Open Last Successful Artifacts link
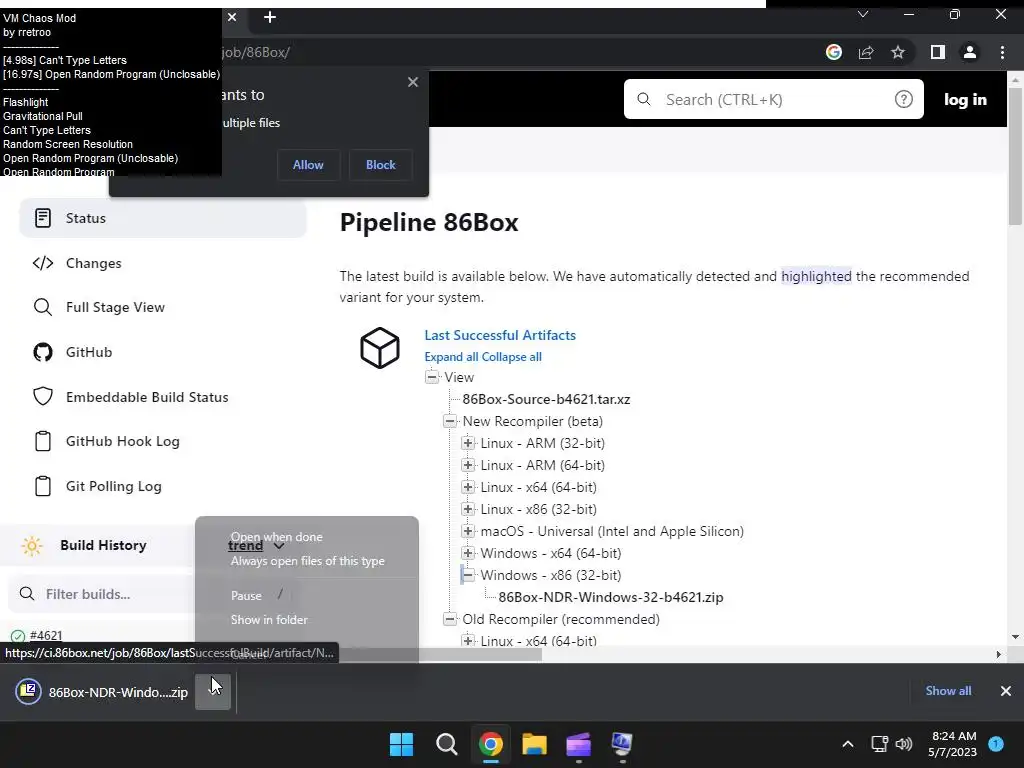 500,335
